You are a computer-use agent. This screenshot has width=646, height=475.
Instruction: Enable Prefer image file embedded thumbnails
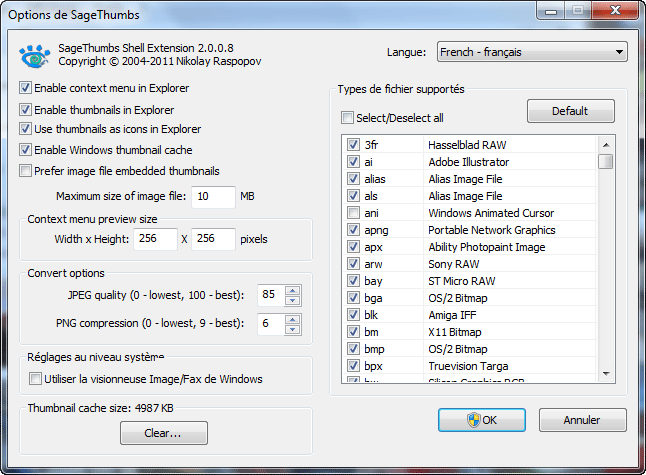click(25, 171)
